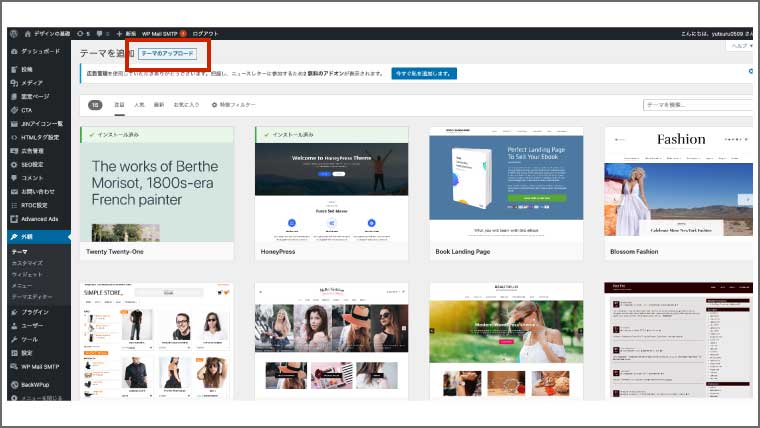Click the 設定 settings icon in the sidebar
Image resolution: width=760 pixels, height=428 pixels.
[14, 353]
